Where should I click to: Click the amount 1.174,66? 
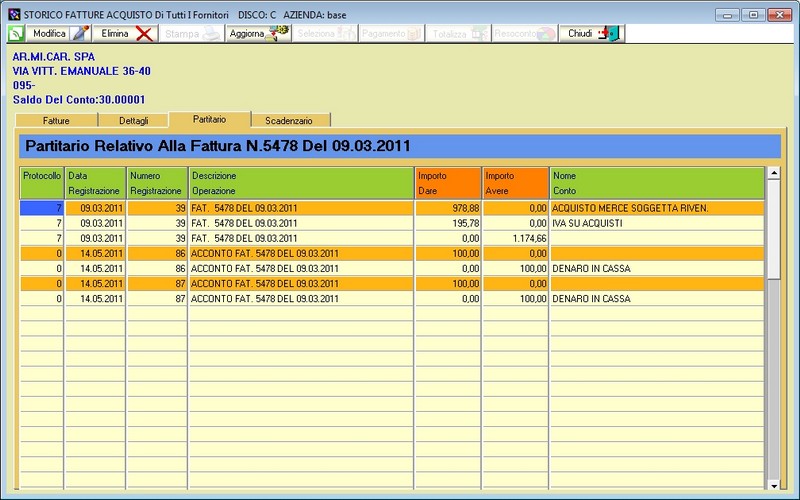(531, 238)
